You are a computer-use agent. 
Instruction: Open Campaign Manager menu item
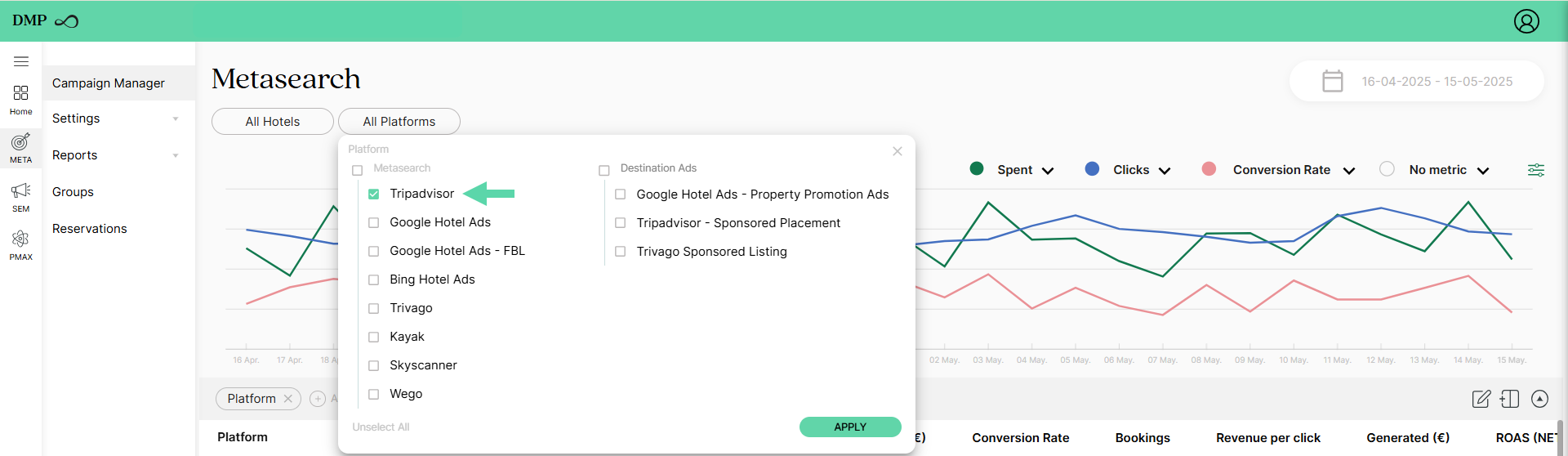coord(109,83)
